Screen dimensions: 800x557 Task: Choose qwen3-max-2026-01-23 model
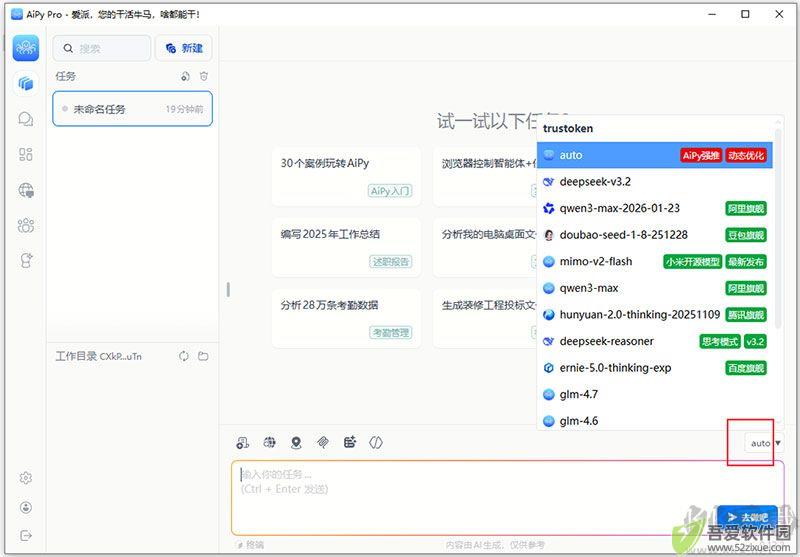[x=655, y=208]
